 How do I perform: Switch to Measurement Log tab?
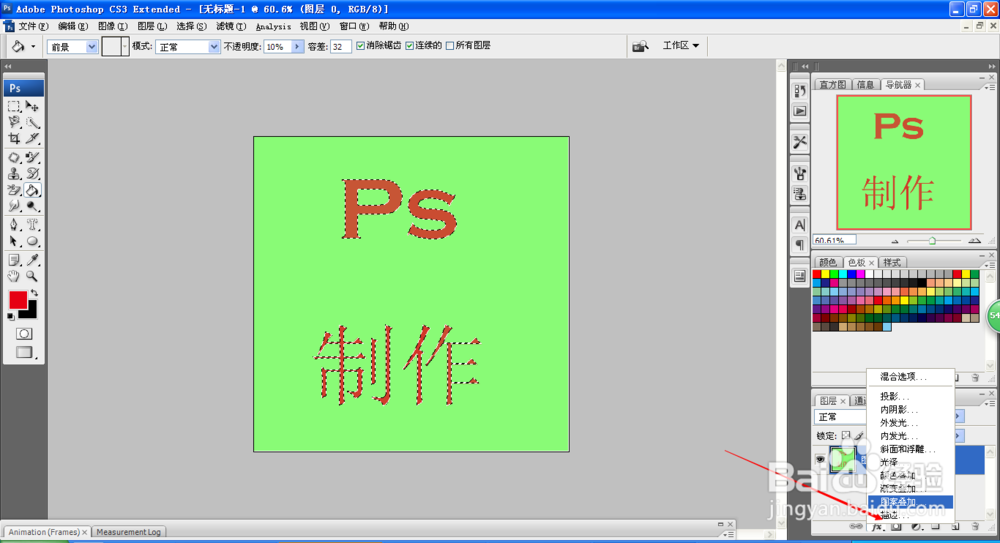[128, 532]
